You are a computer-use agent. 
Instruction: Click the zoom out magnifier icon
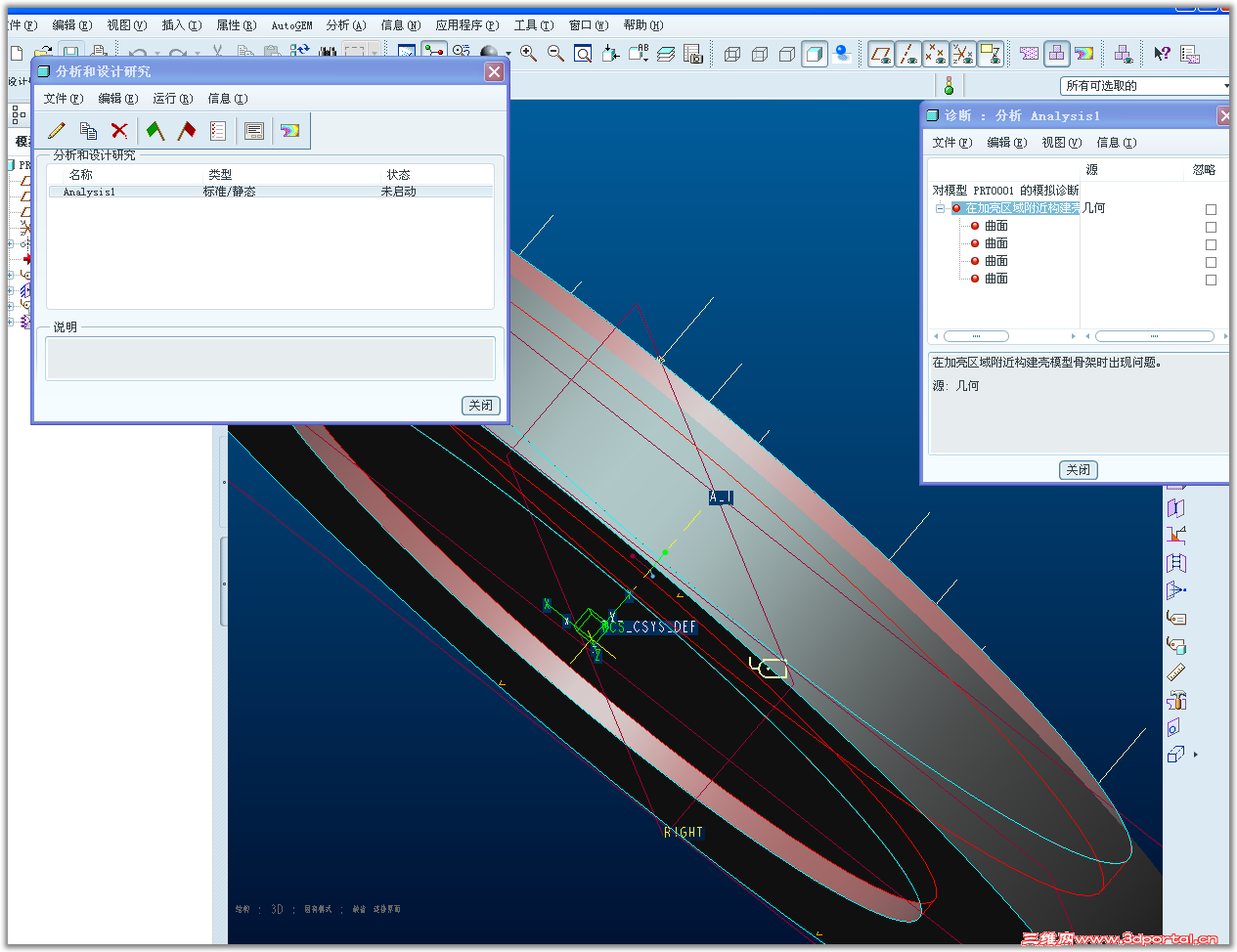pos(555,54)
